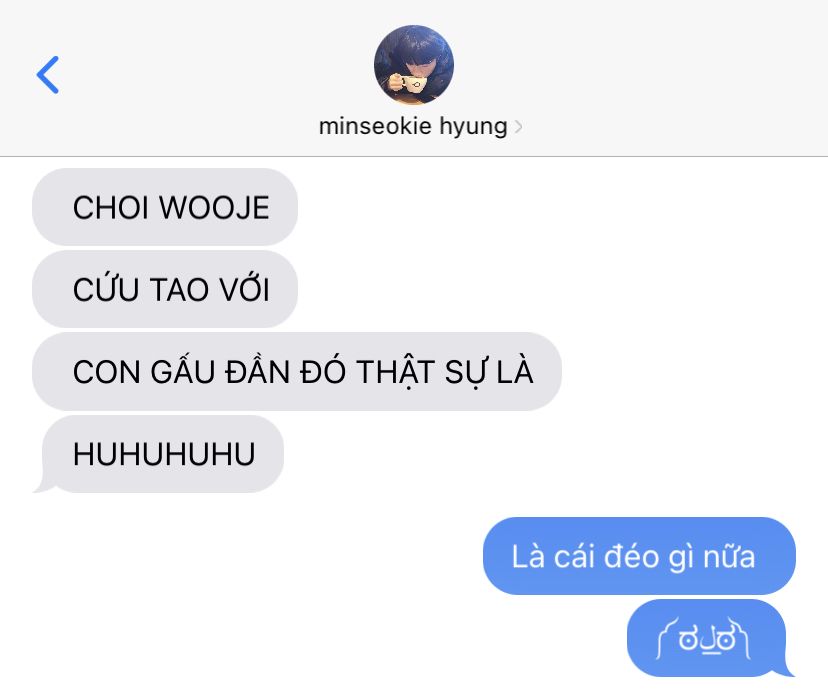Click the tail of the HUHUHUHU bubble
Image resolution: width=828 pixels, height=696 pixels.
(x=43, y=485)
